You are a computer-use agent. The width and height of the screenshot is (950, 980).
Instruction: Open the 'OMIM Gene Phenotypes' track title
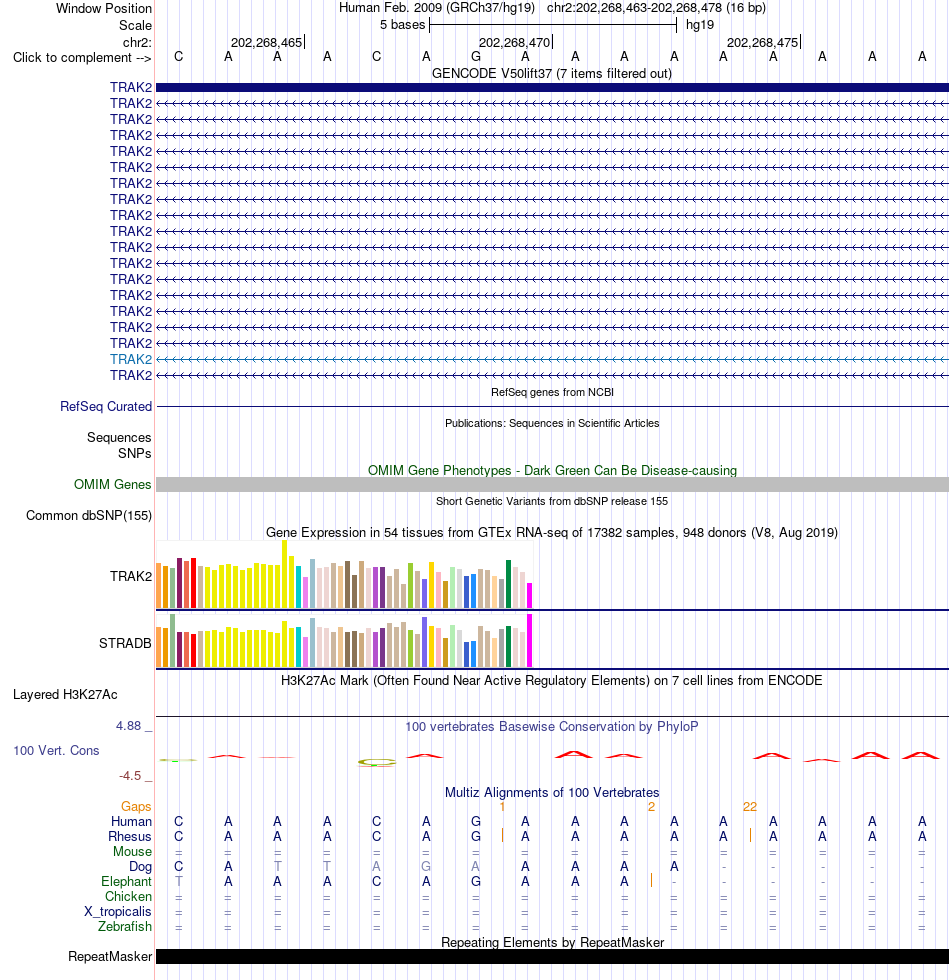click(x=552, y=471)
